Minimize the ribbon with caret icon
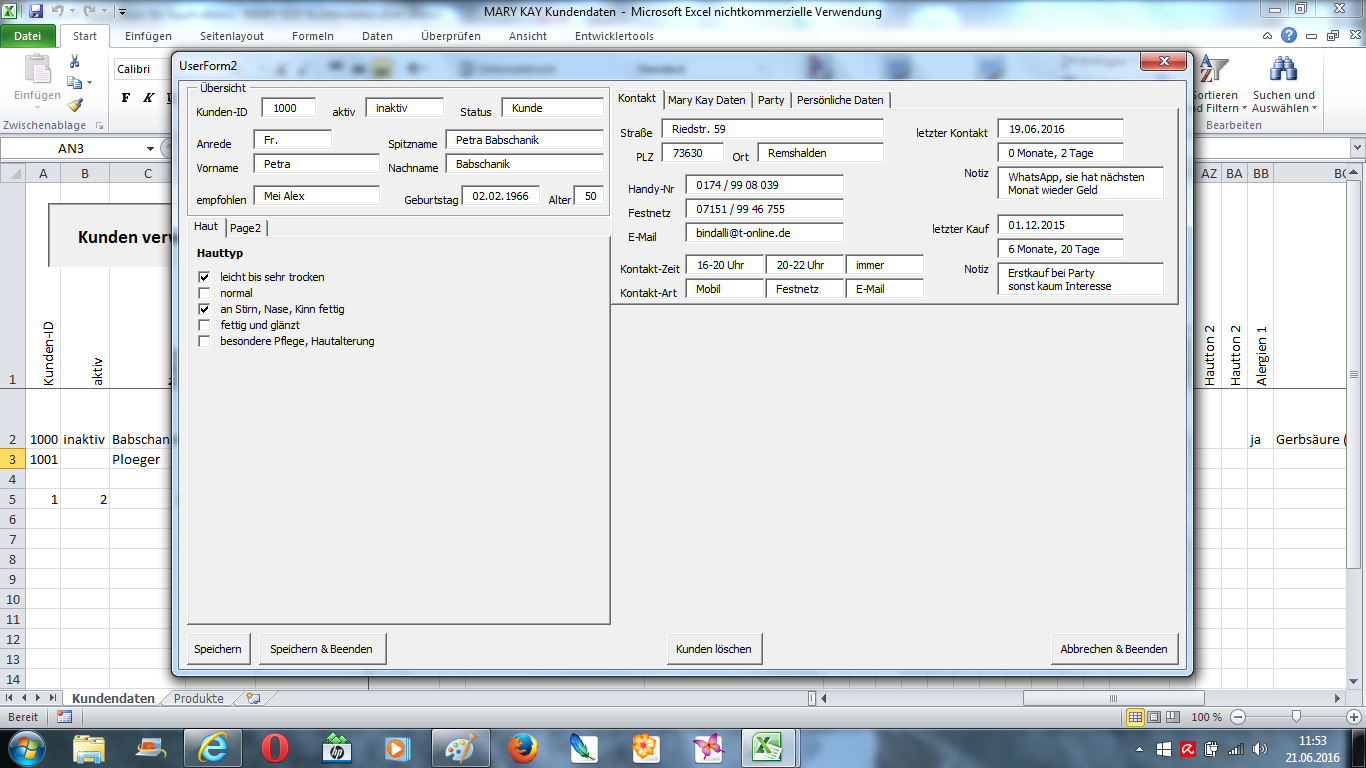This screenshot has height=768, width=1366. click(1269, 36)
